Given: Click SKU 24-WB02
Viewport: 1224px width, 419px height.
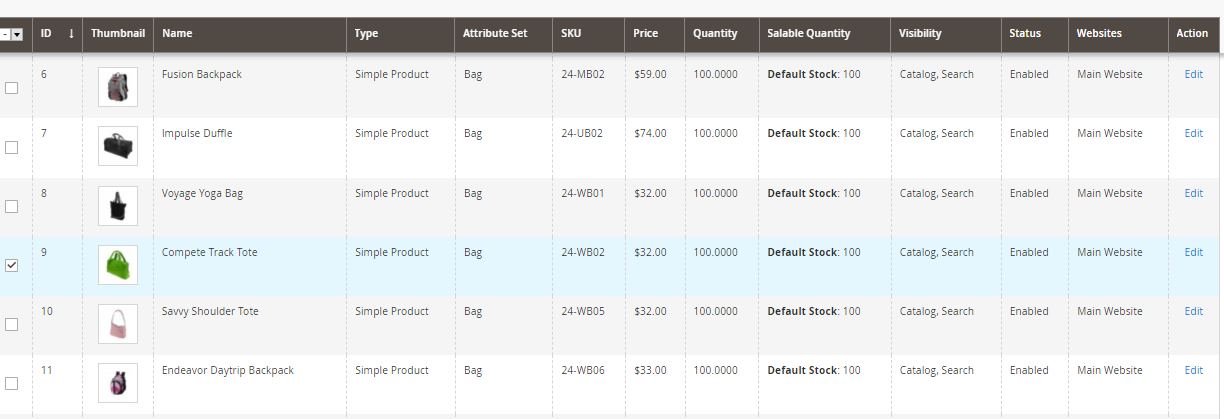Looking at the screenshot, I should [x=583, y=252].
